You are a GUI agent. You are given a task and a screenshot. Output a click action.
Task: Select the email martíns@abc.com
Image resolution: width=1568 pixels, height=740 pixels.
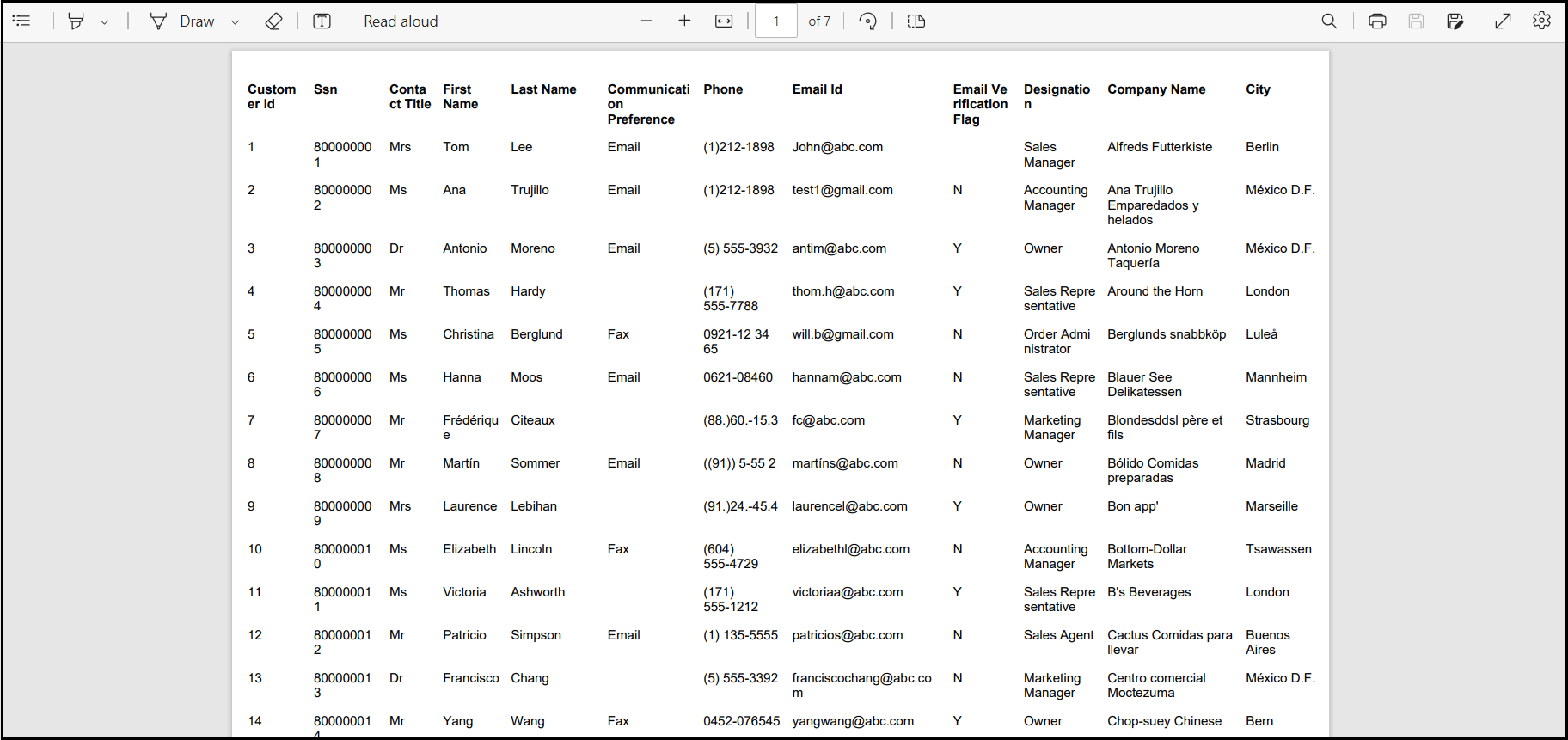845,463
